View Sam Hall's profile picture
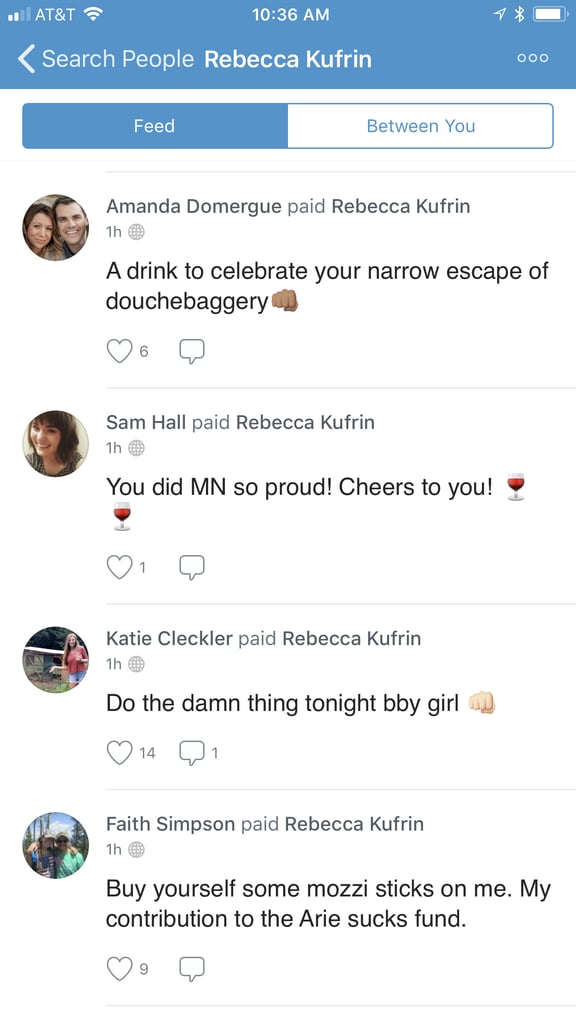 coord(56,443)
